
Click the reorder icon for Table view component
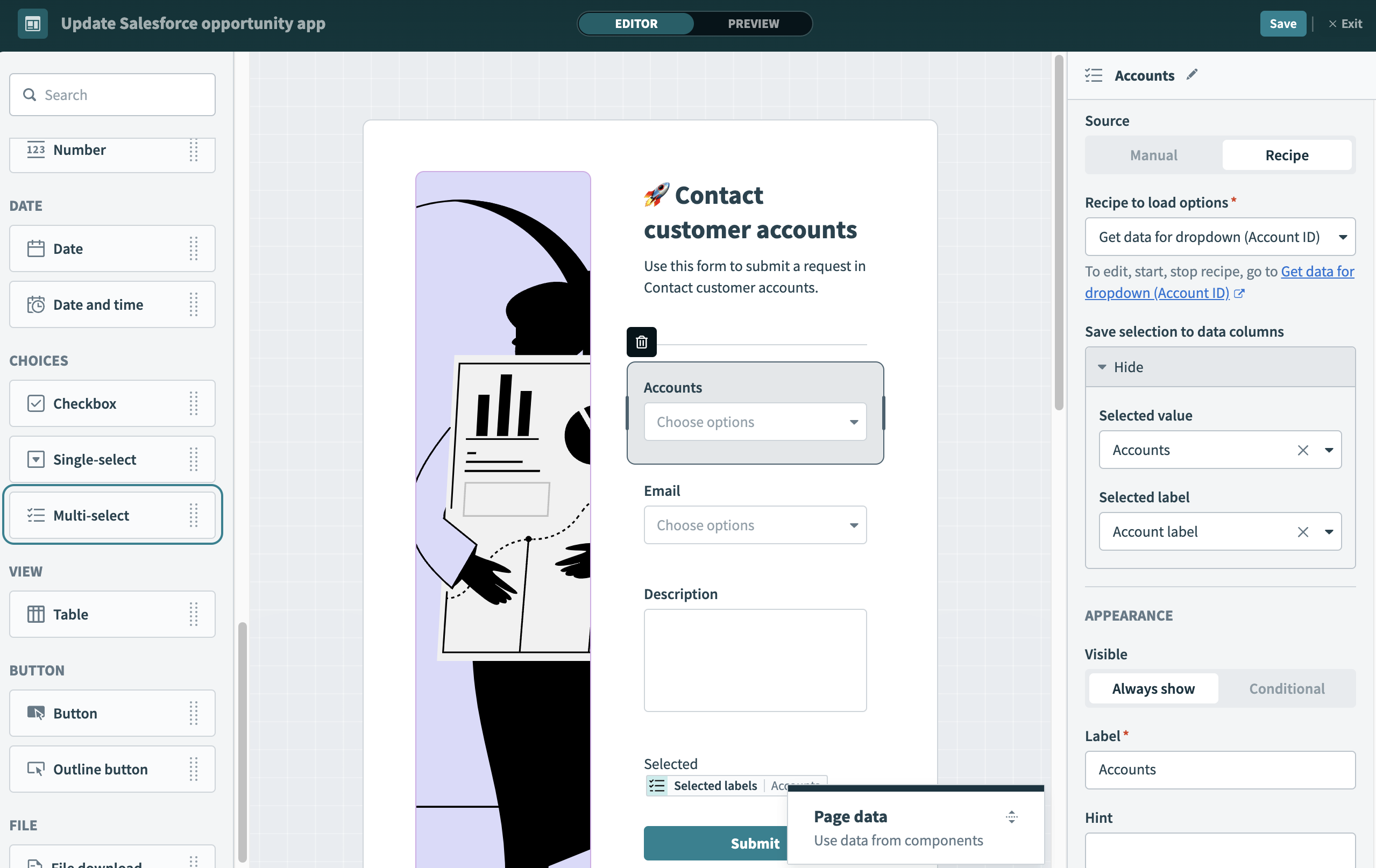pyautogui.click(x=193, y=613)
